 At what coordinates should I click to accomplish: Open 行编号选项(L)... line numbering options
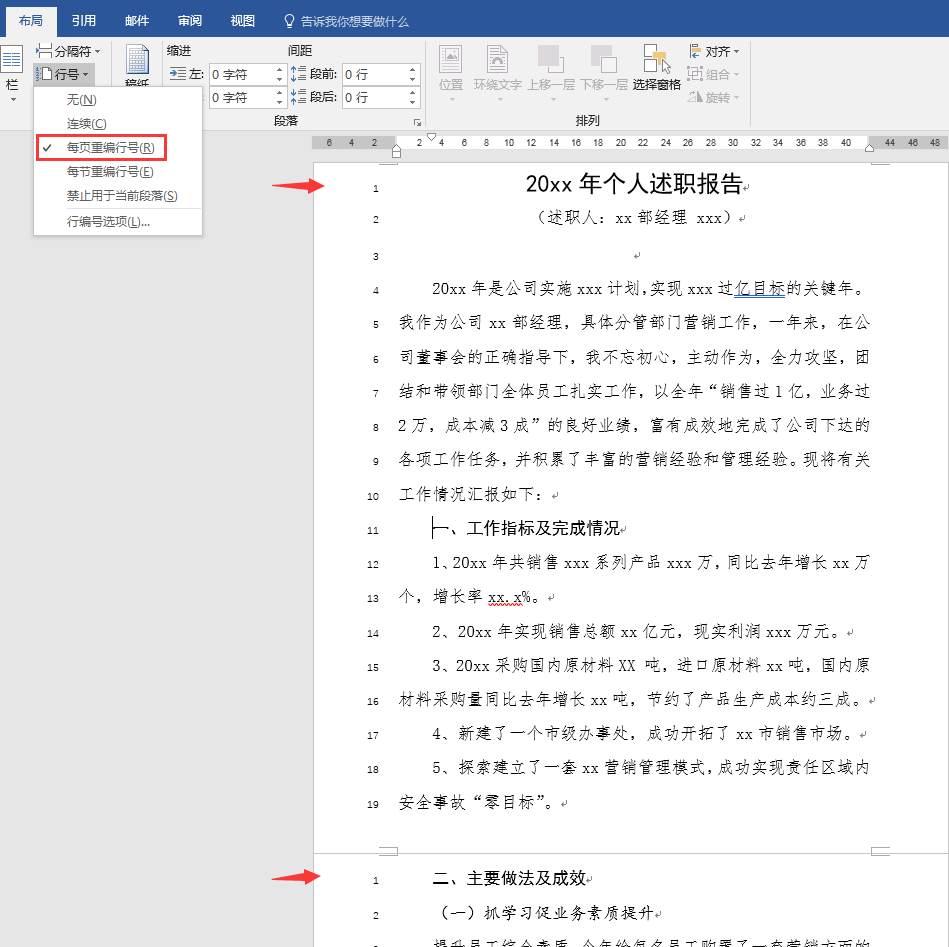tap(108, 221)
